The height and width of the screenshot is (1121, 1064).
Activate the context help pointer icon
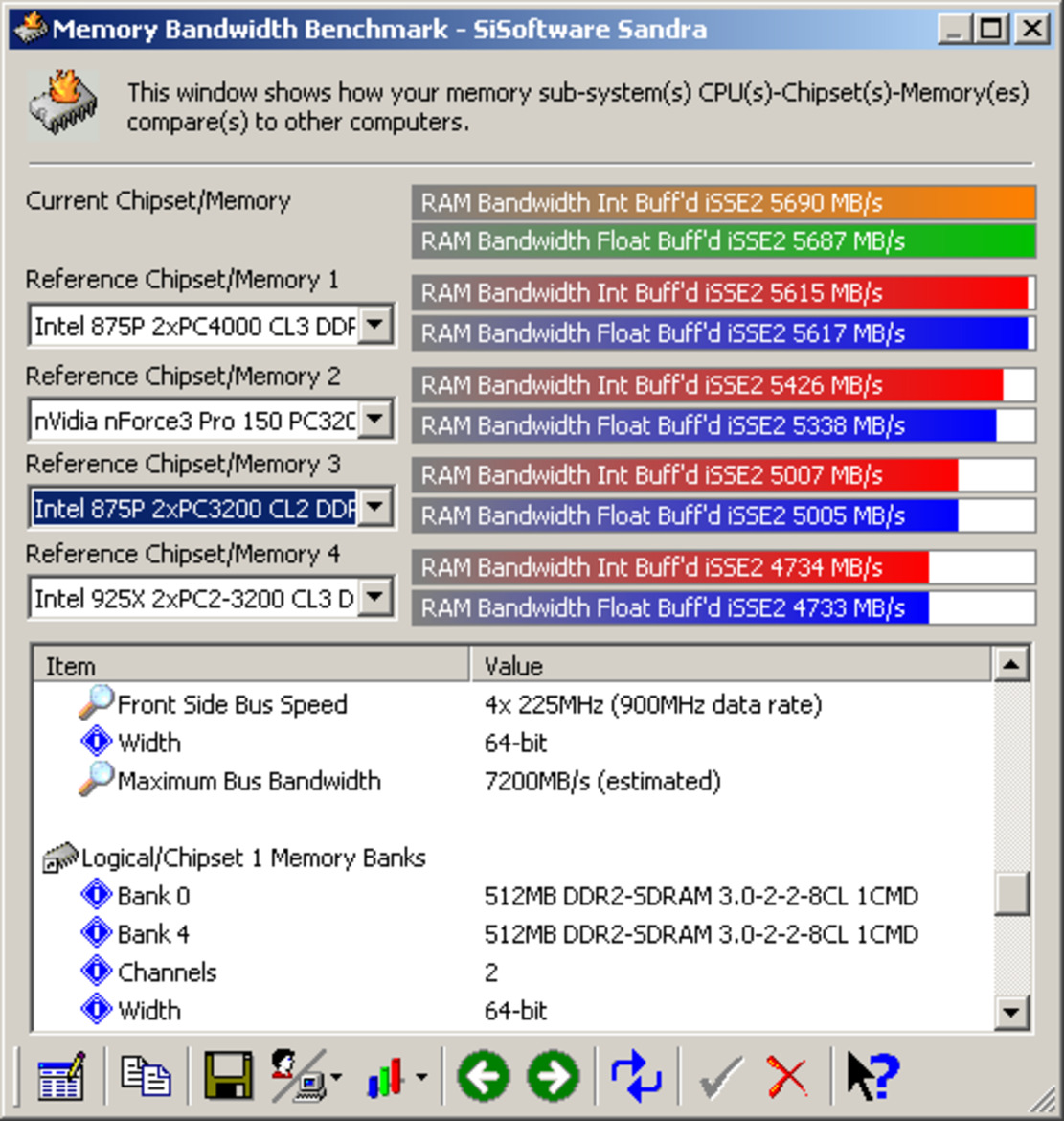872,1076
